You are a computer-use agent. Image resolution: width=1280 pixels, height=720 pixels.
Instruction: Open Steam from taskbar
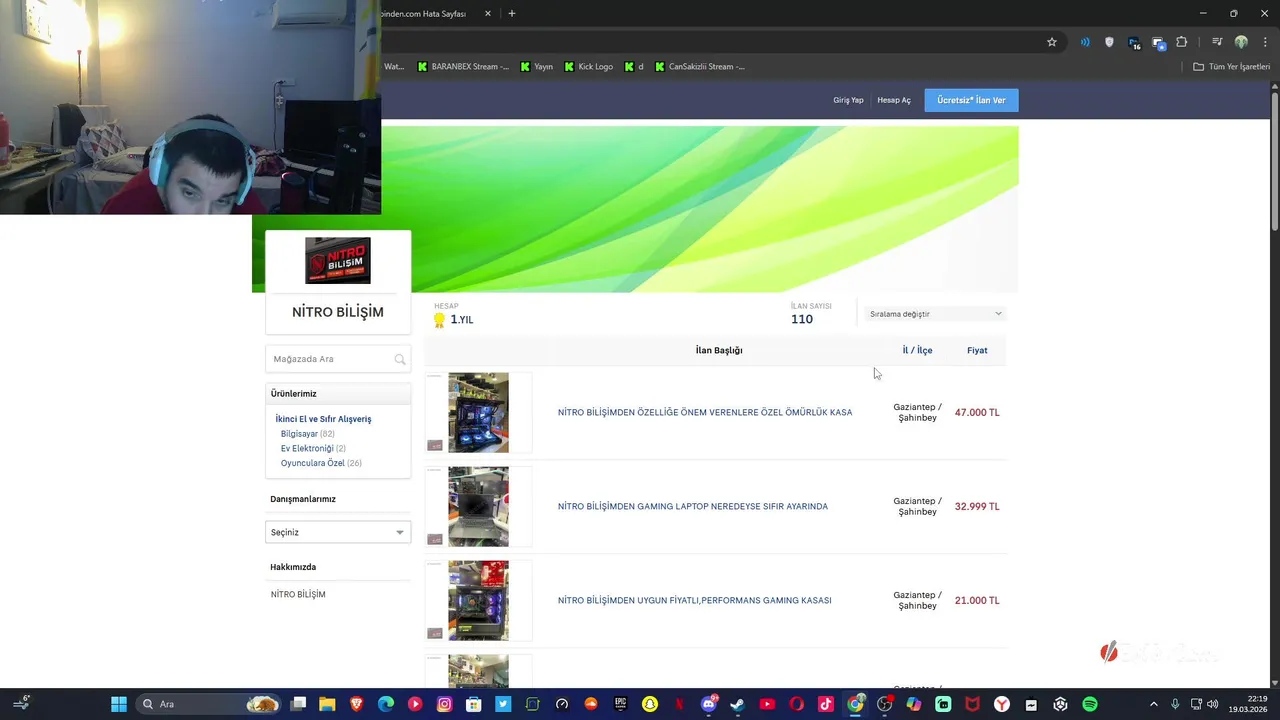[738, 704]
